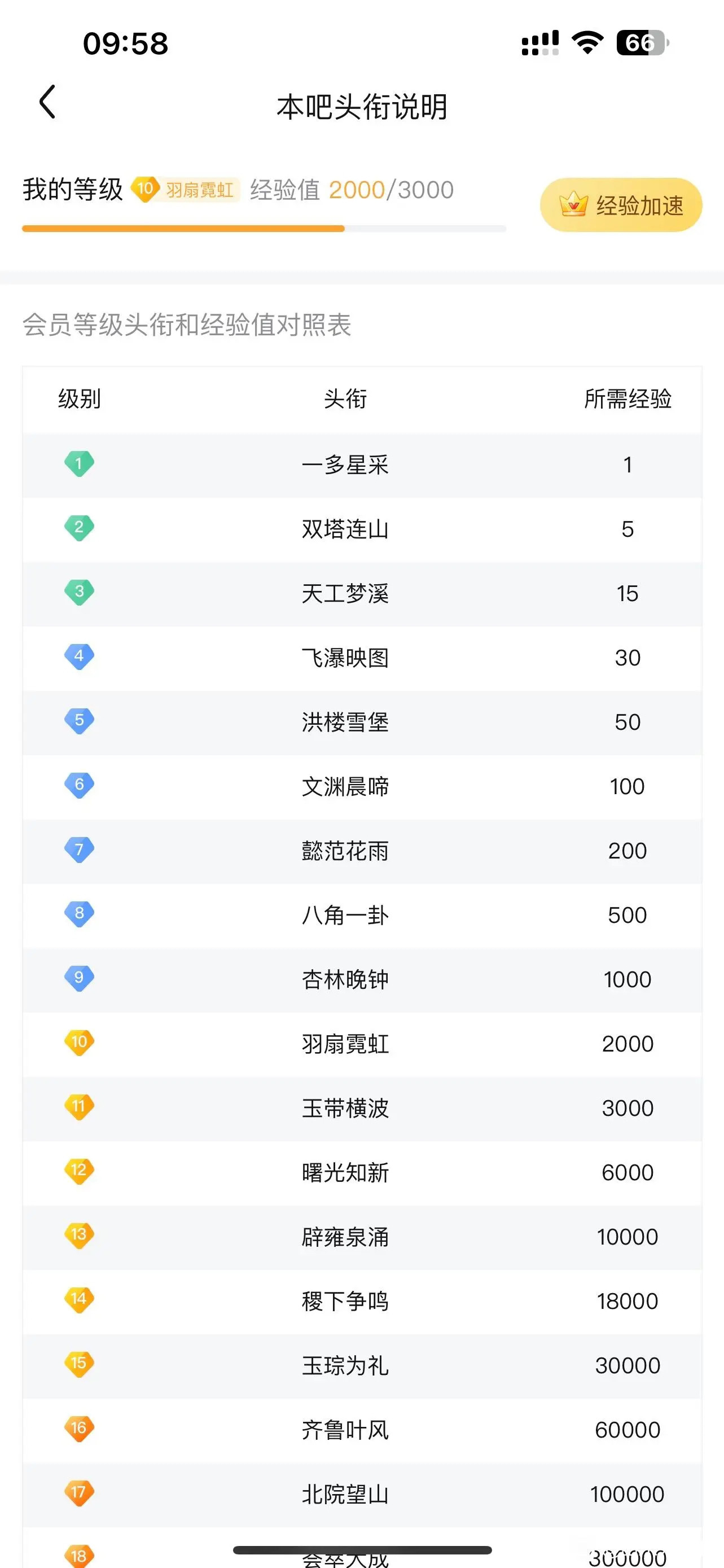Tap the 经验值 2000/3000 text
This screenshot has width=724, height=1568.
(352, 190)
